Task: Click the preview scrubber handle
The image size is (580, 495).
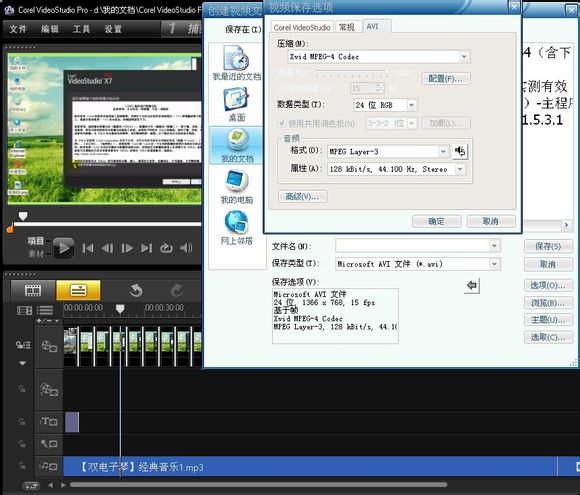Action: tap(23, 216)
